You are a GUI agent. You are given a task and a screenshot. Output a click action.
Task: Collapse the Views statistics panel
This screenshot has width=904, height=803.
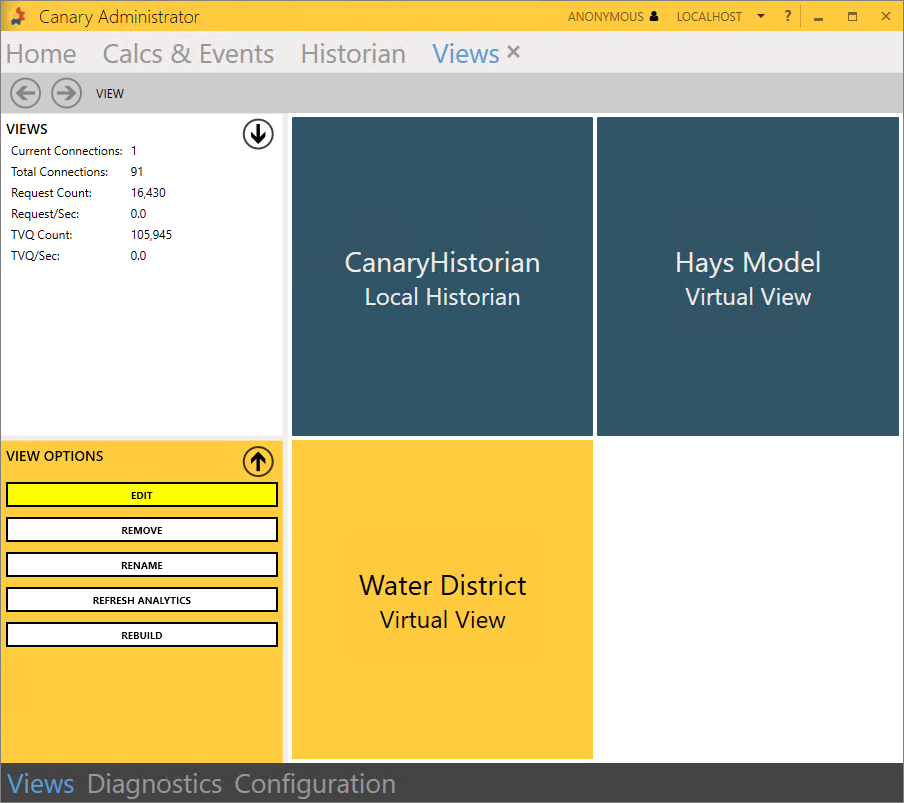point(258,134)
